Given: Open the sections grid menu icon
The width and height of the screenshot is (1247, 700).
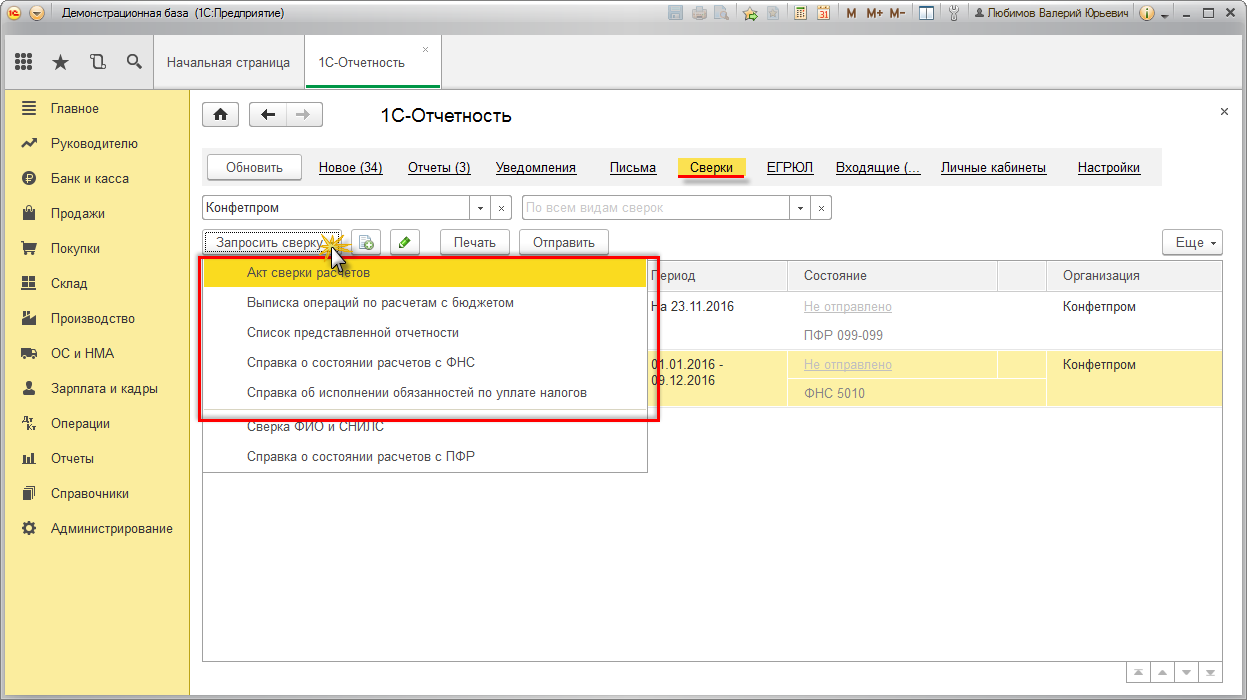Looking at the screenshot, I should [x=24, y=62].
